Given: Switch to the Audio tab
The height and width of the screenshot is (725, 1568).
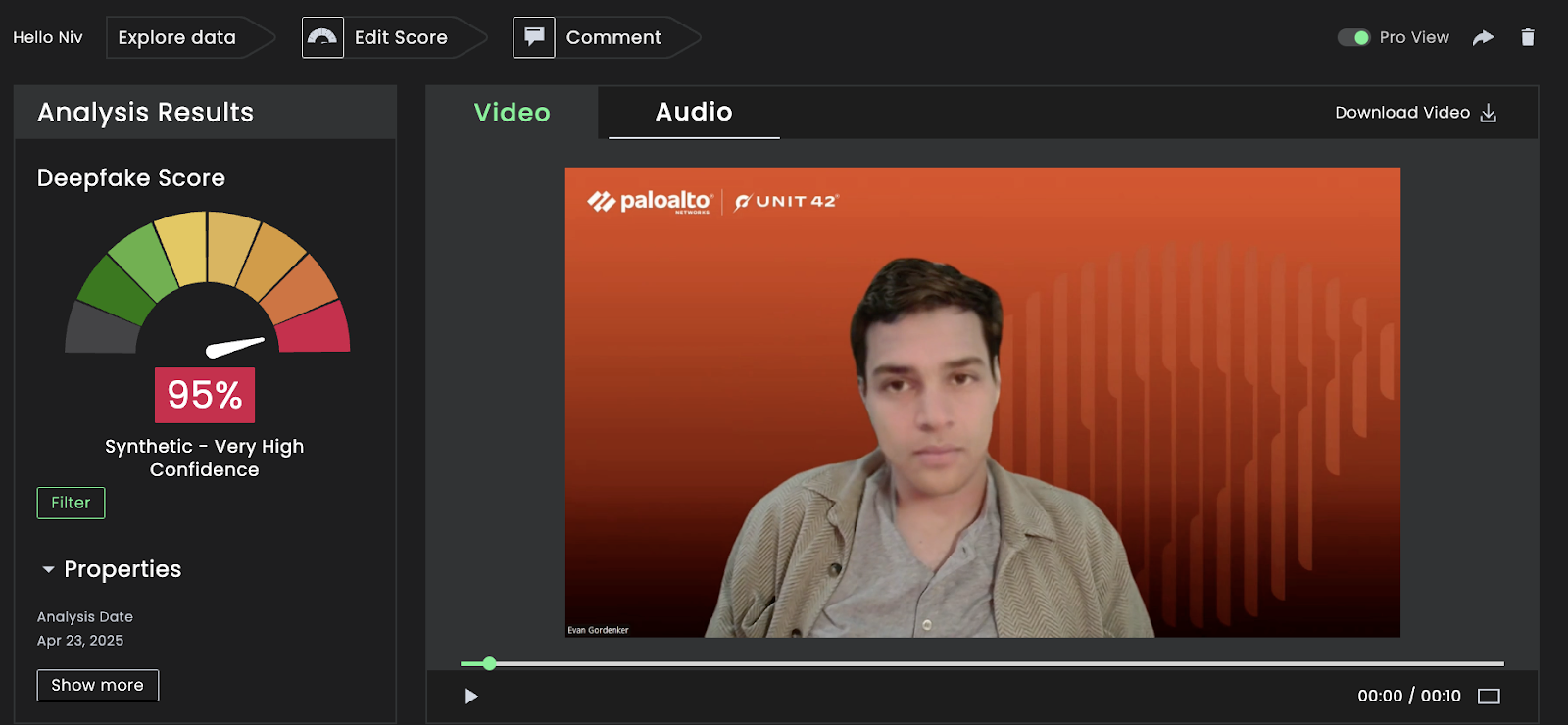Looking at the screenshot, I should point(694,112).
